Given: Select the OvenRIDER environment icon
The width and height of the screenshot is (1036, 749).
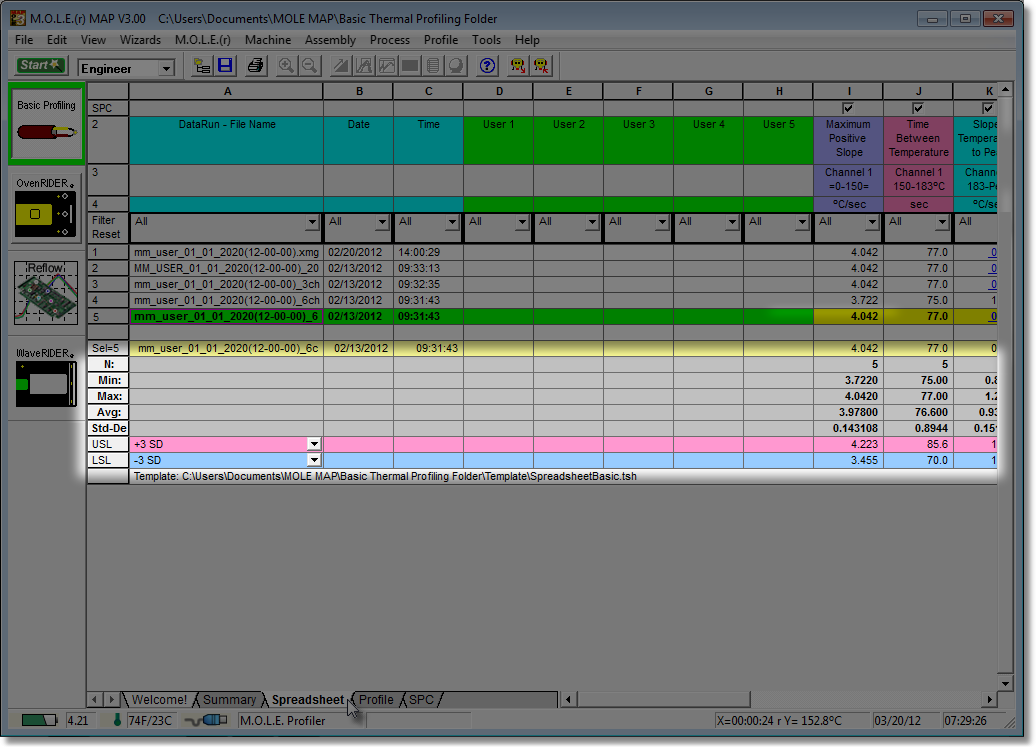Looking at the screenshot, I should tap(46, 207).
